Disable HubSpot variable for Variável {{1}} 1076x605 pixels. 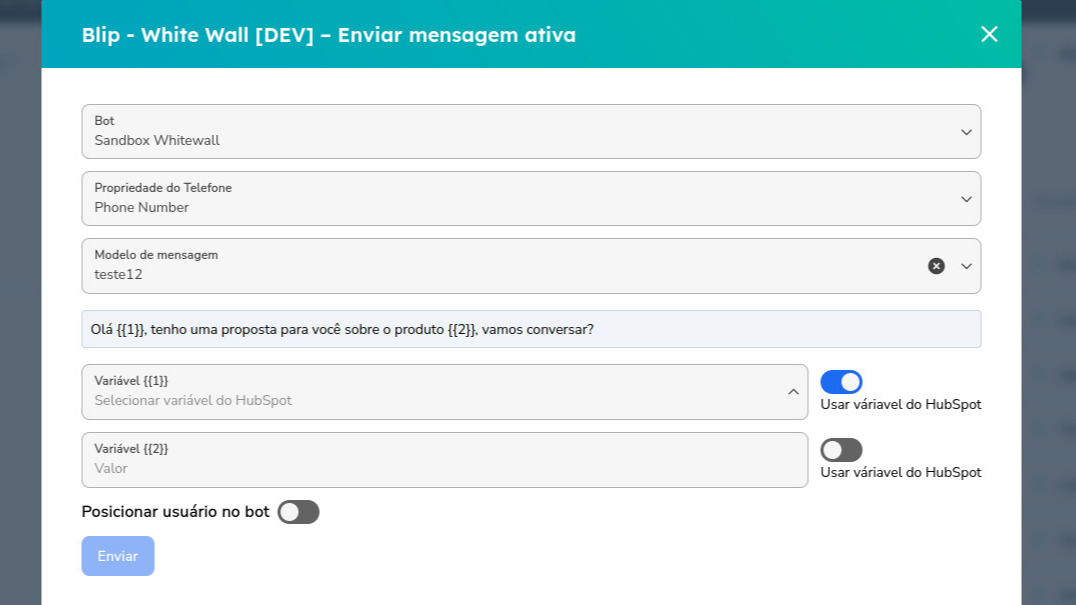coord(841,381)
